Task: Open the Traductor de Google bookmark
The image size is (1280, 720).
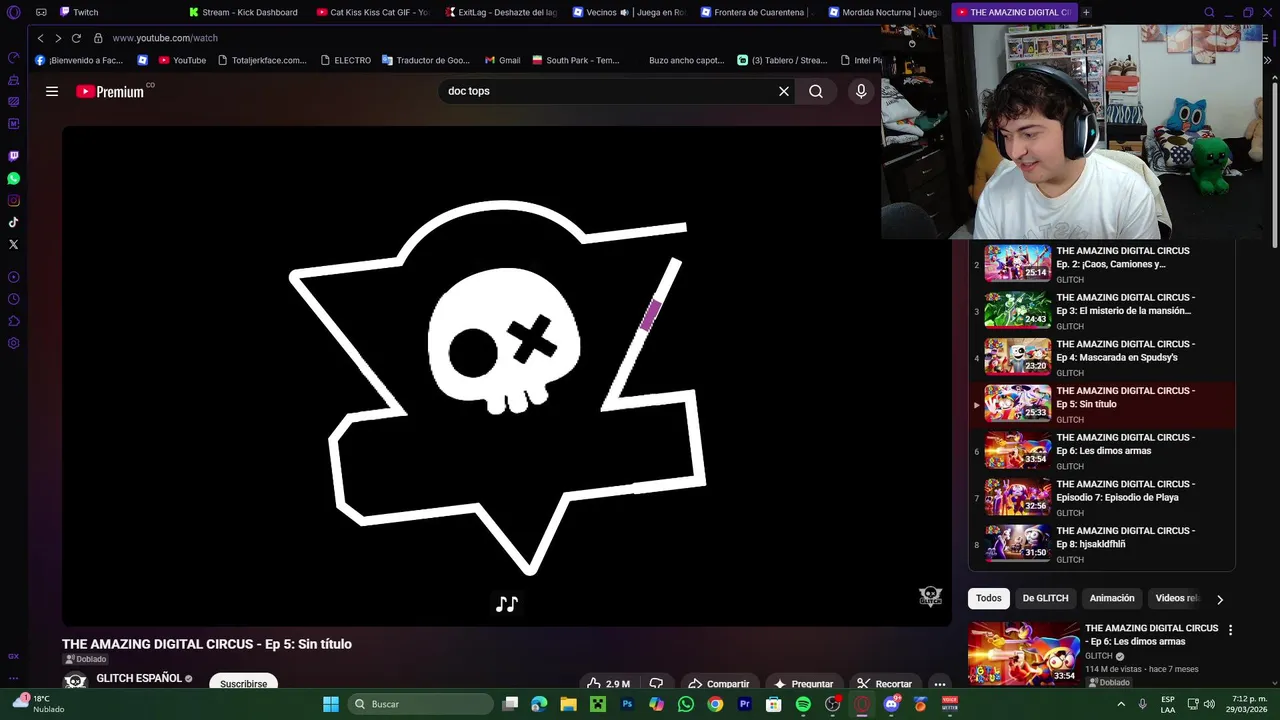Action: click(425, 60)
